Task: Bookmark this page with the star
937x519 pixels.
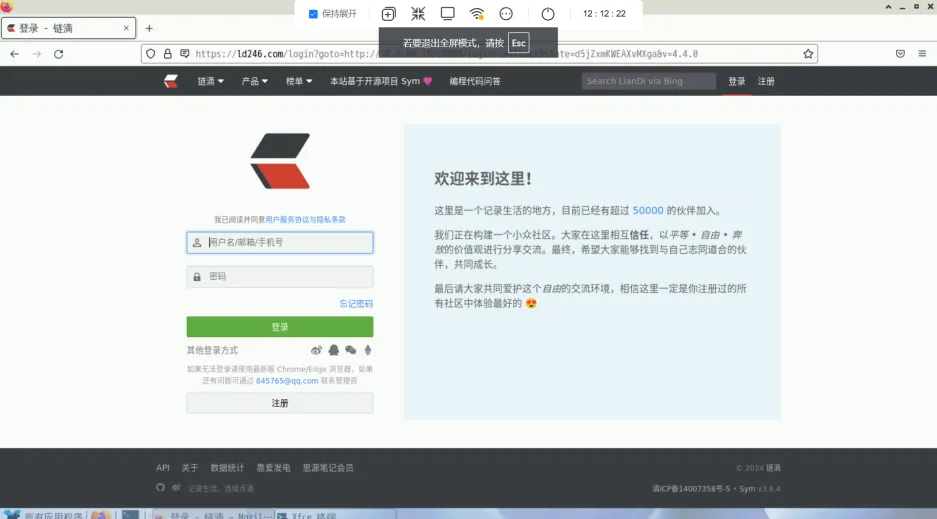Action: (x=808, y=54)
